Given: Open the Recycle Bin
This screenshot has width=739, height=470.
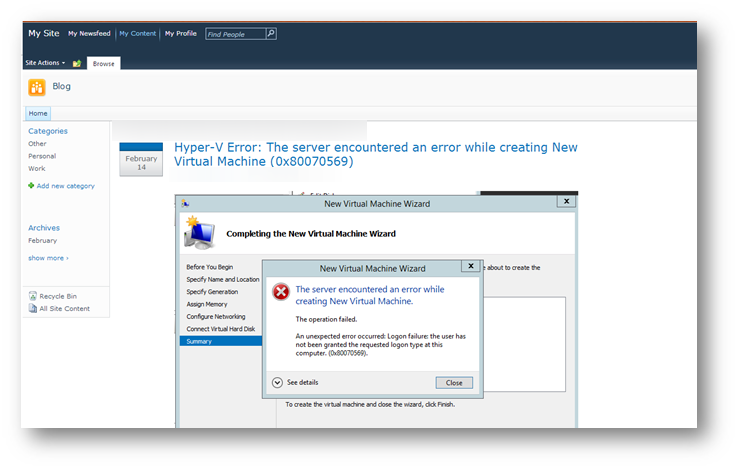Looking at the screenshot, I should [x=59, y=296].
